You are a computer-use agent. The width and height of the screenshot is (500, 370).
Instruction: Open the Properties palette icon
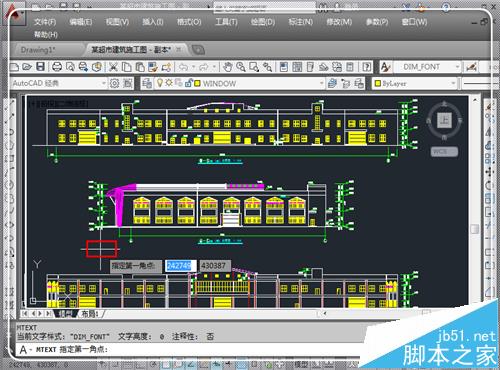pyautogui.click(x=284, y=67)
